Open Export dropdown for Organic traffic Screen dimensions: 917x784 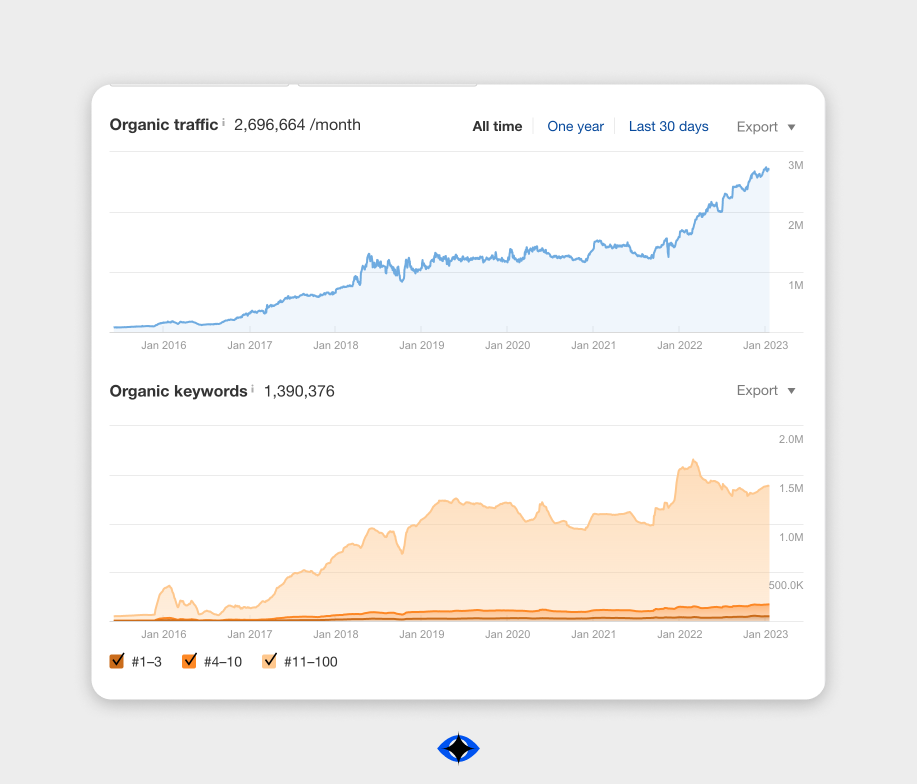pos(766,127)
